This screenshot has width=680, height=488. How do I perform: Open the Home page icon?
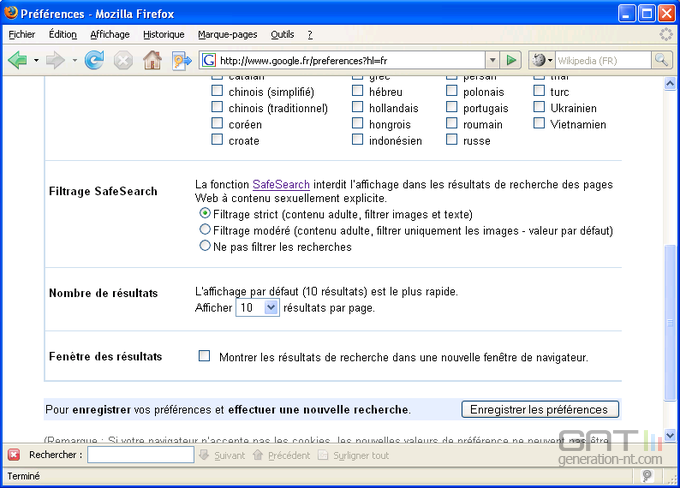coord(152,60)
